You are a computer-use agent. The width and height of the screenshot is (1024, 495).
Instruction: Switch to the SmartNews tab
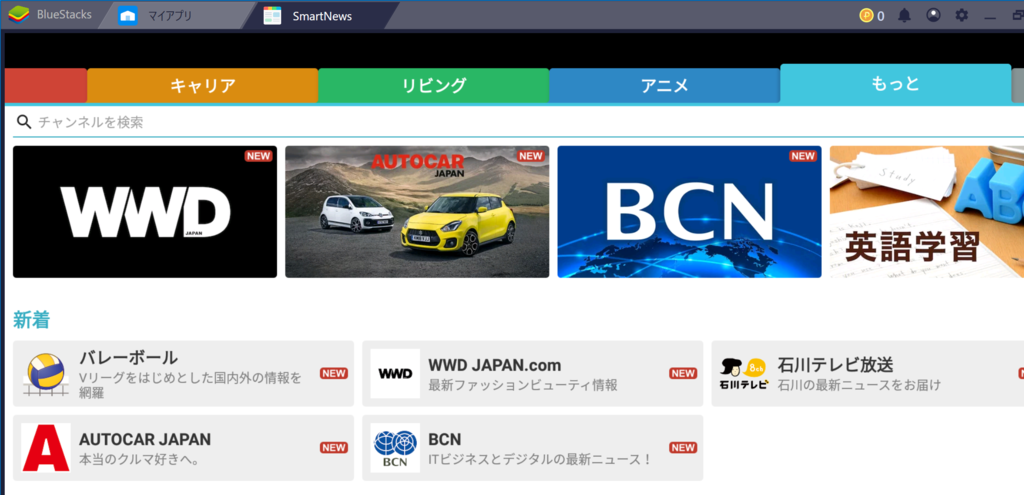click(x=321, y=16)
